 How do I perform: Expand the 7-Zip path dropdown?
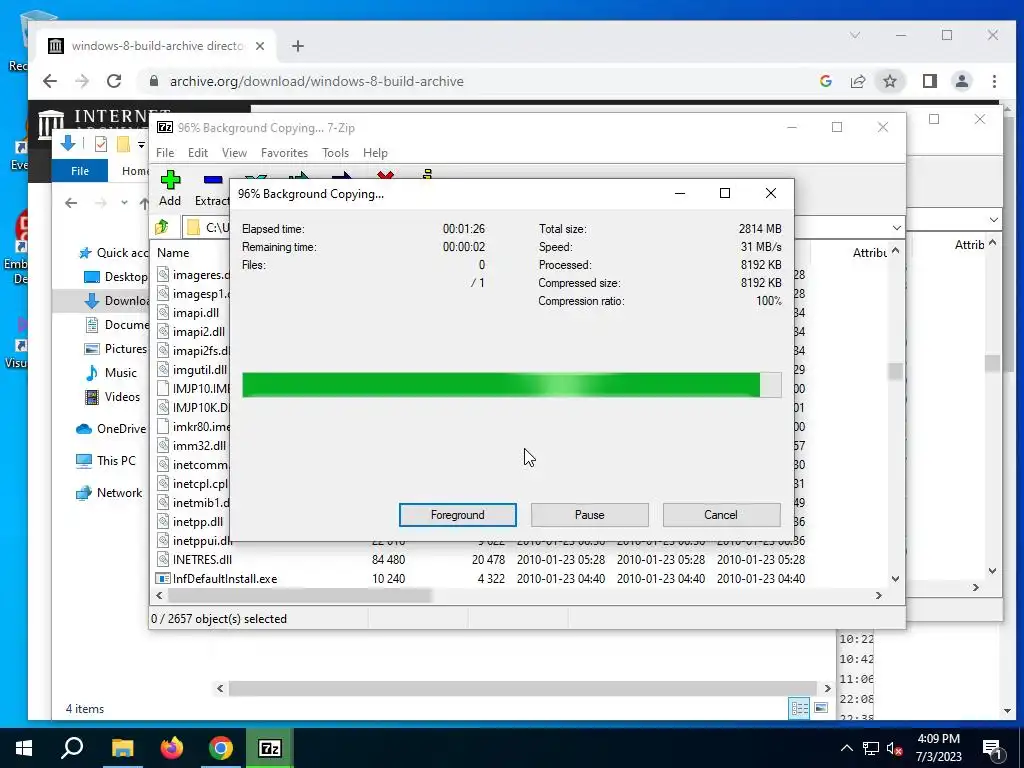click(x=897, y=227)
